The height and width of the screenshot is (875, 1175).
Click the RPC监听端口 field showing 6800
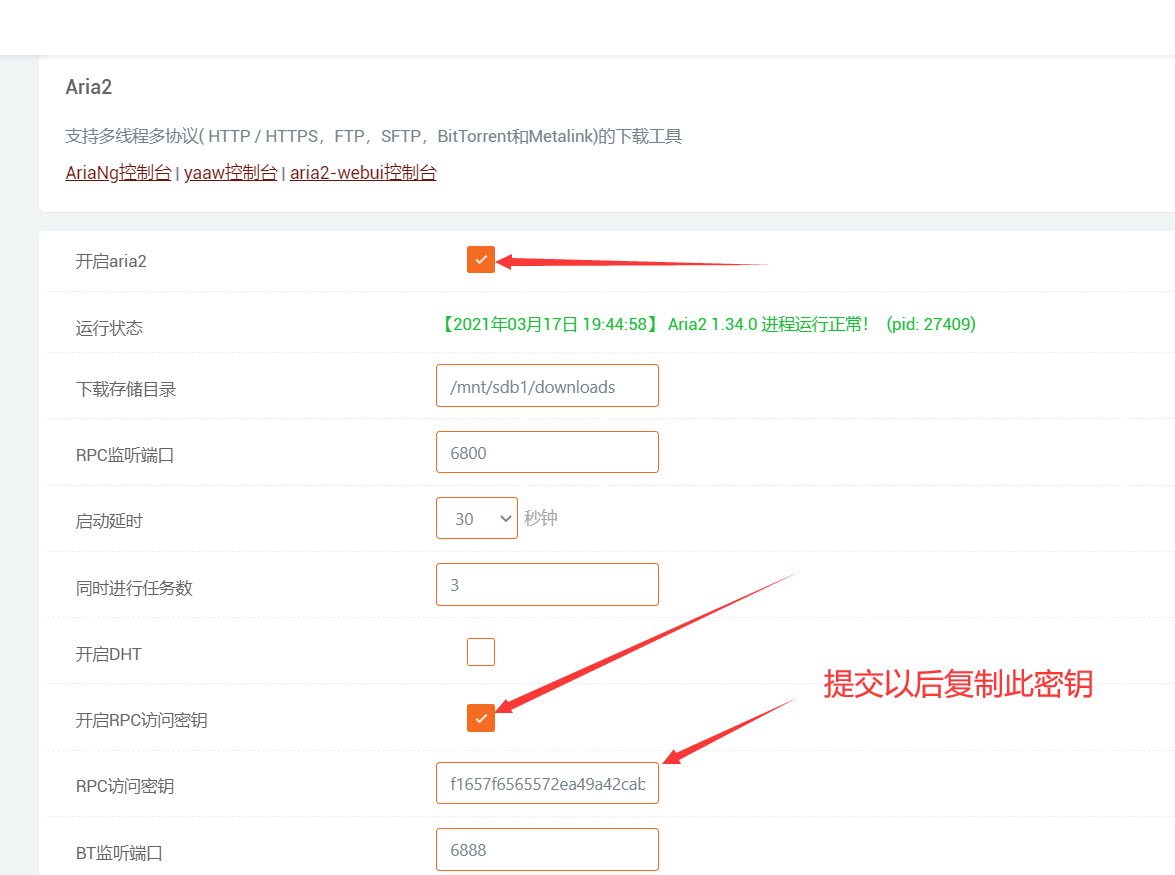coord(547,452)
